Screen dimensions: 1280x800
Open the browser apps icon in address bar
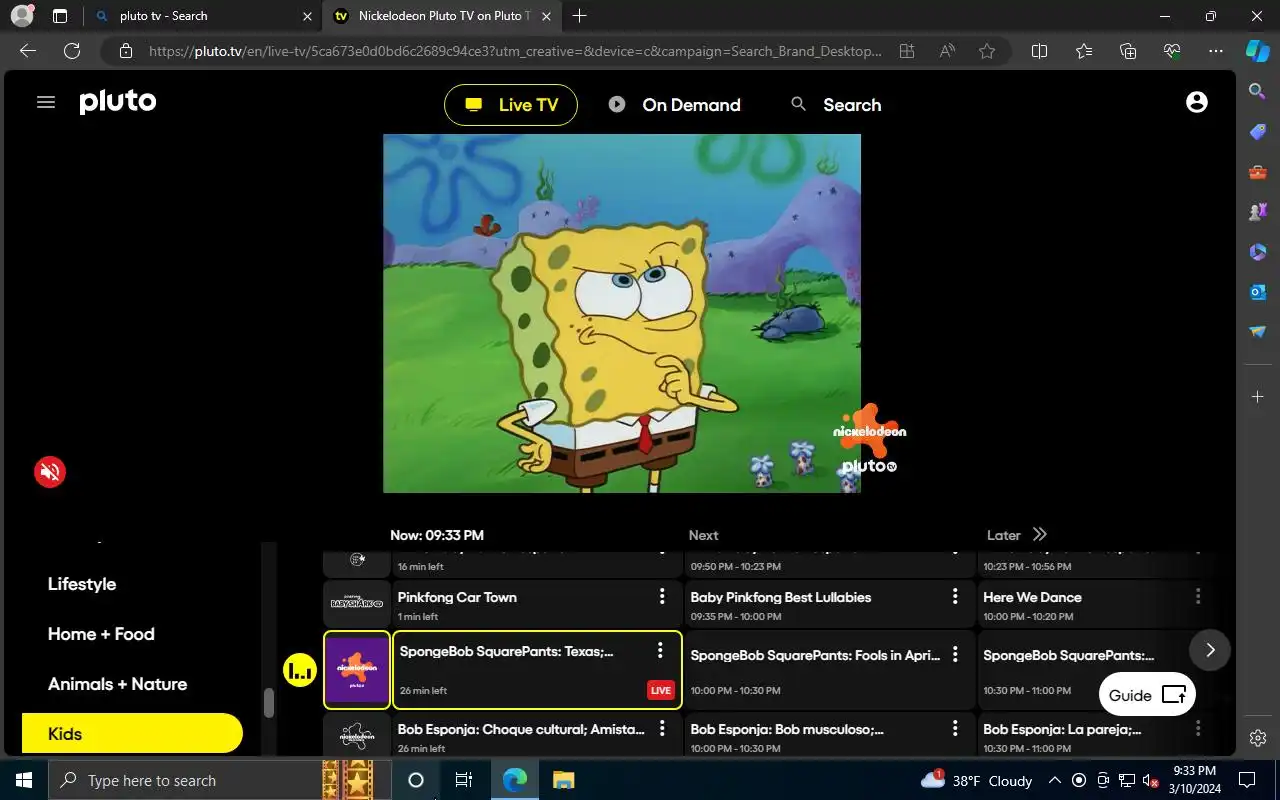(907, 51)
